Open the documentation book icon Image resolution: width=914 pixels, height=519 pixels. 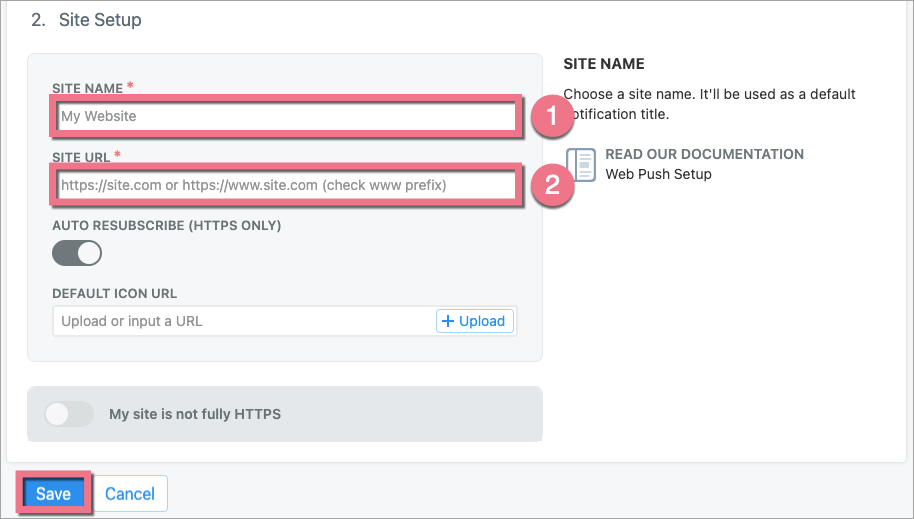[581, 165]
